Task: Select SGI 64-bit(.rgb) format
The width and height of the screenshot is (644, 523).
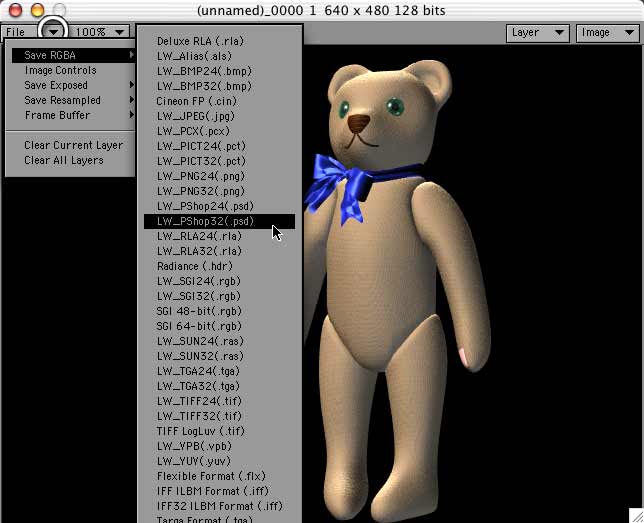Action: 219,326
